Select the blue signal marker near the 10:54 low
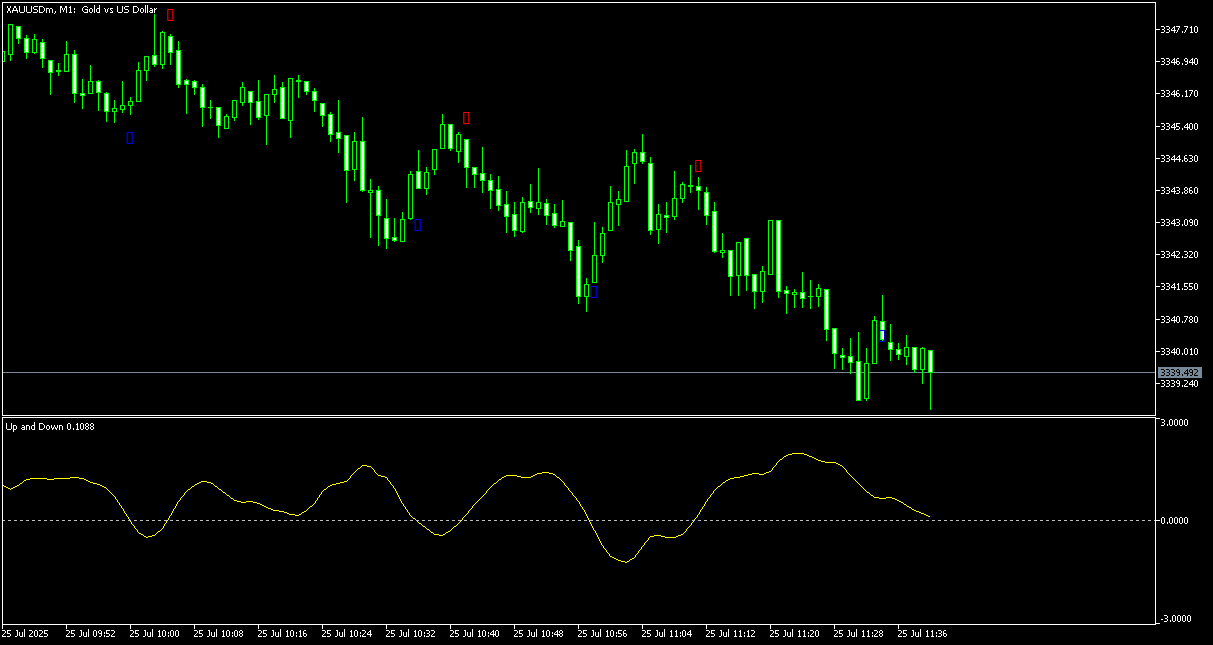The width and height of the screenshot is (1213, 645). point(594,292)
